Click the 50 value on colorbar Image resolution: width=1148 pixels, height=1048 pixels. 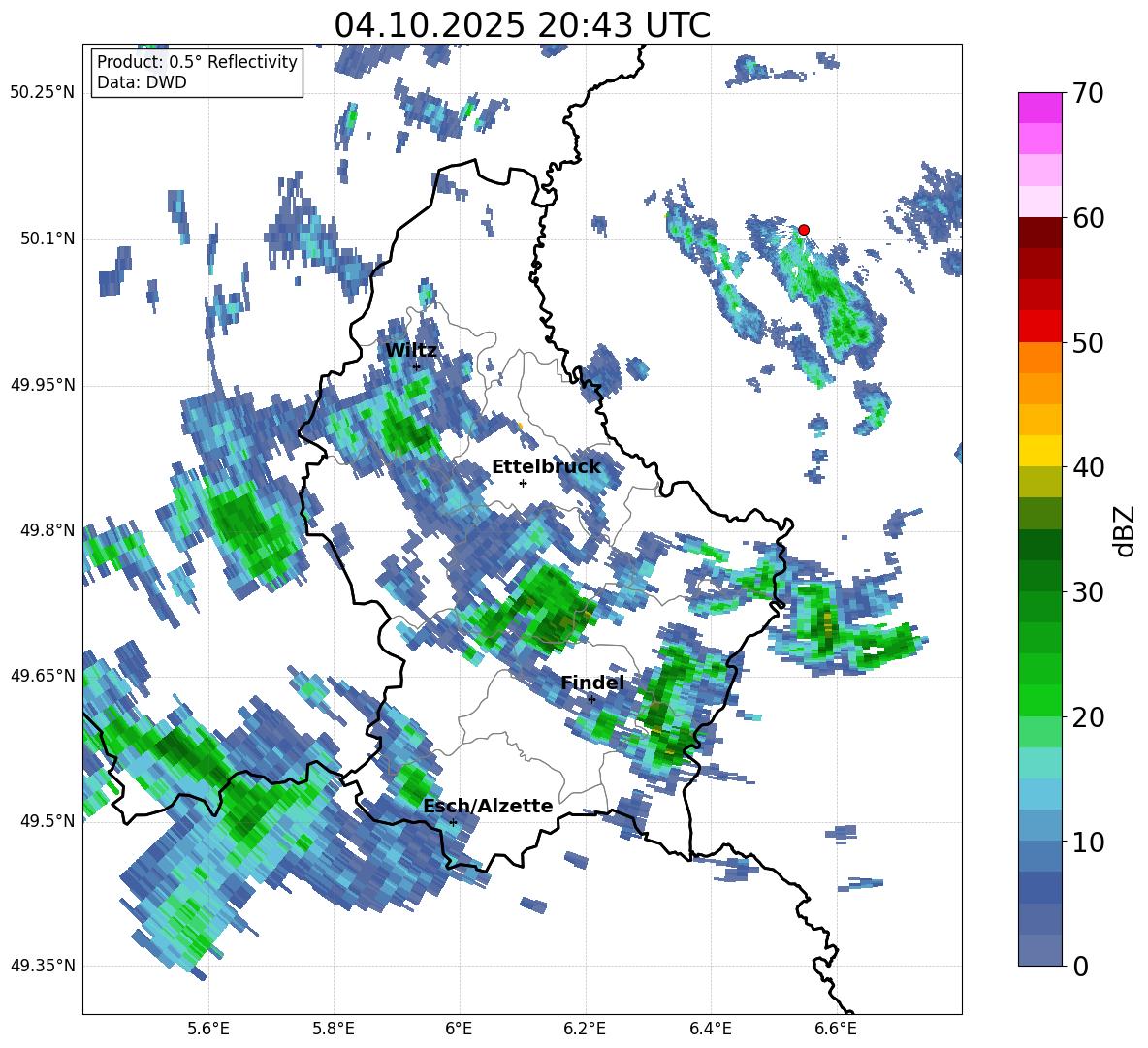(1087, 343)
